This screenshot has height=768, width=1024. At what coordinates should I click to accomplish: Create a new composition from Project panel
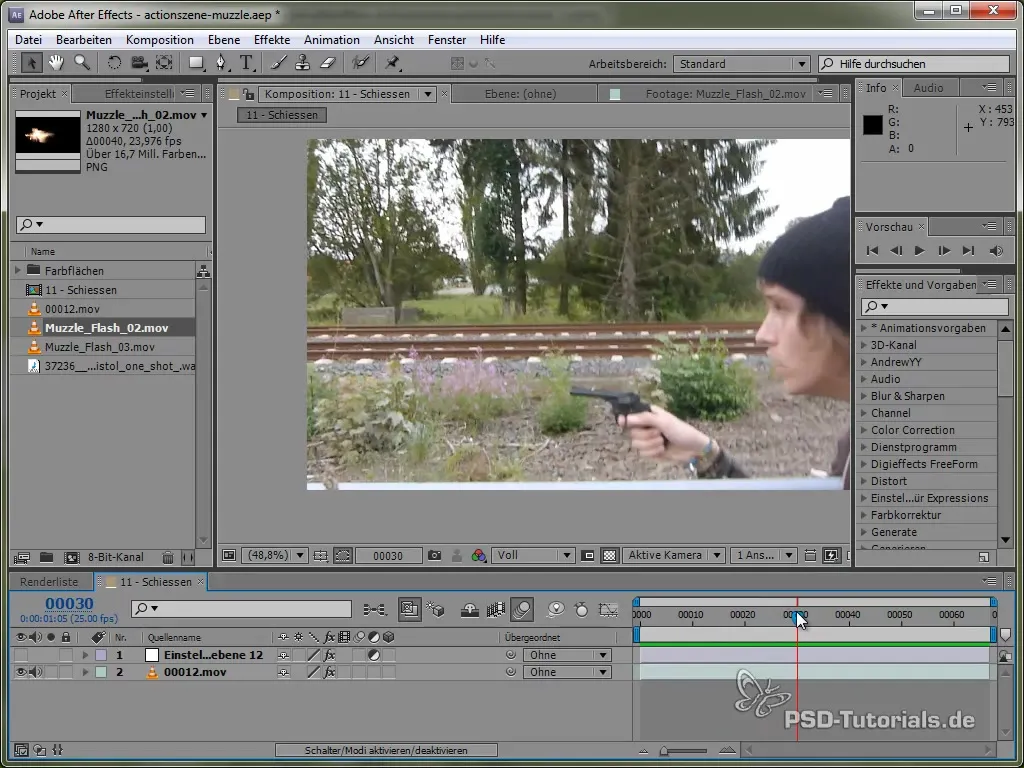click(72, 558)
